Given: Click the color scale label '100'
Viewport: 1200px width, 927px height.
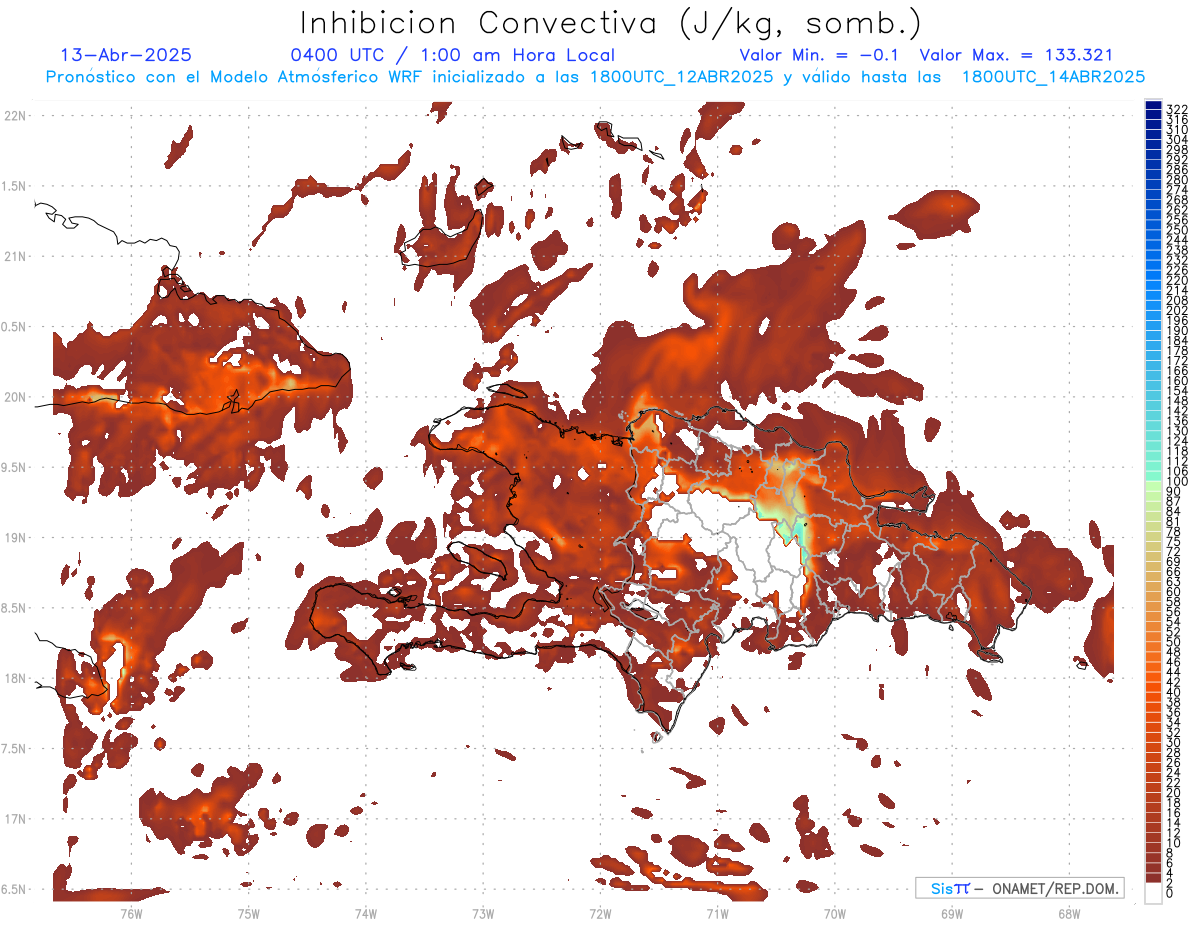Looking at the screenshot, I should [x=1176, y=482].
